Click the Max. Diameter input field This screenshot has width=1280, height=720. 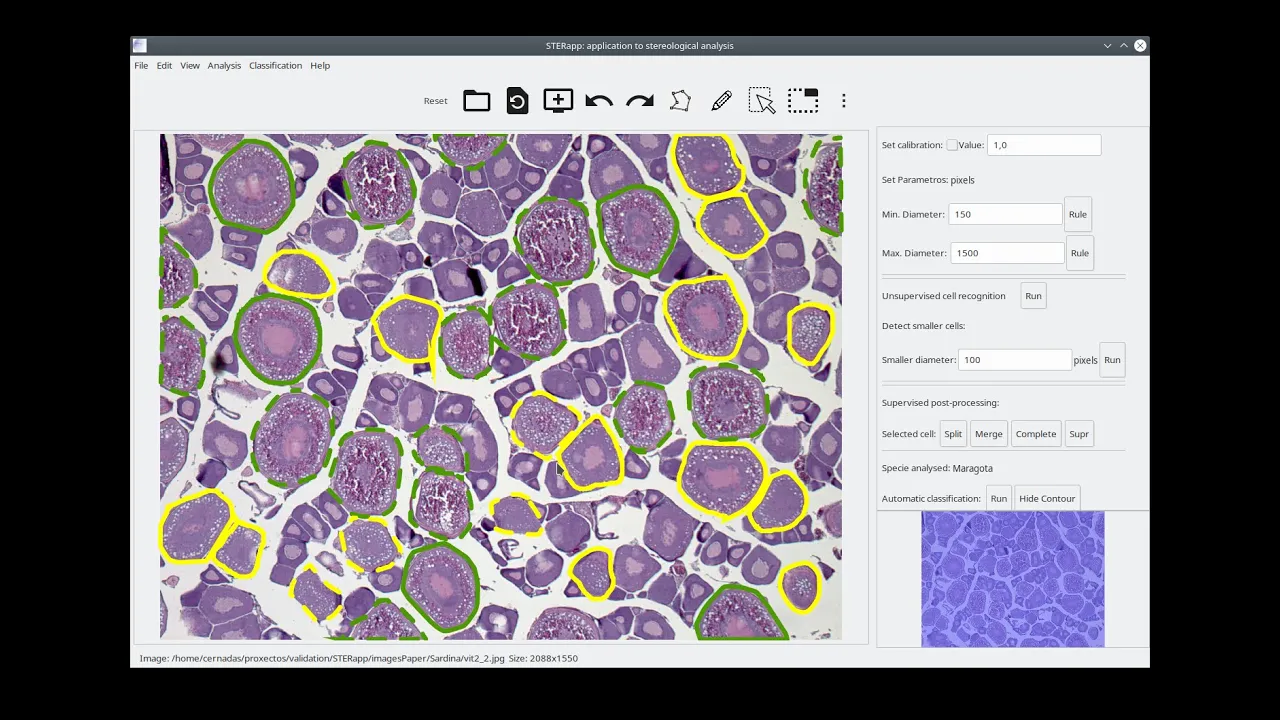(x=1007, y=253)
